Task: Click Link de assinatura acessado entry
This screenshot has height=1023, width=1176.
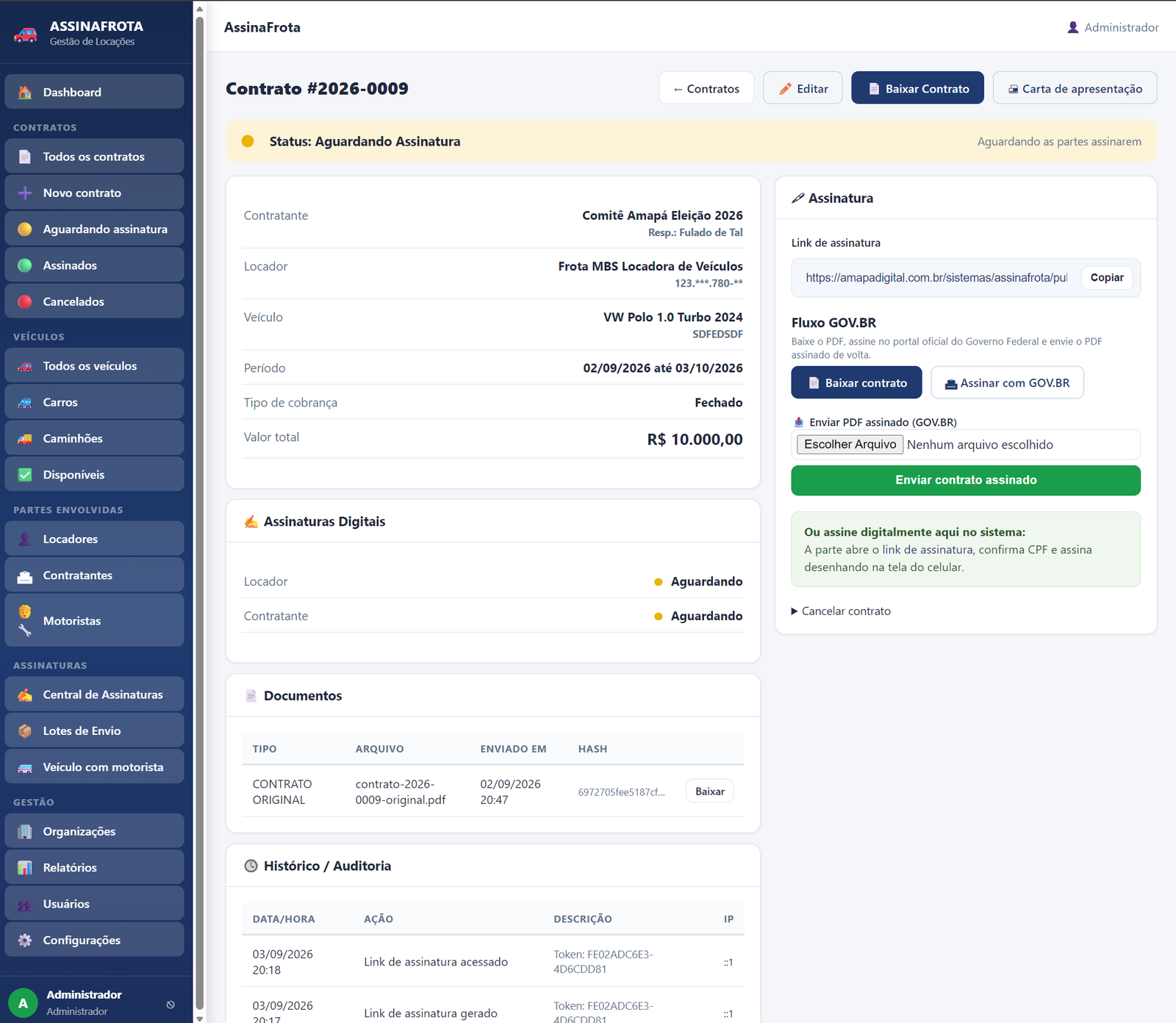Action: pos(436,962)
